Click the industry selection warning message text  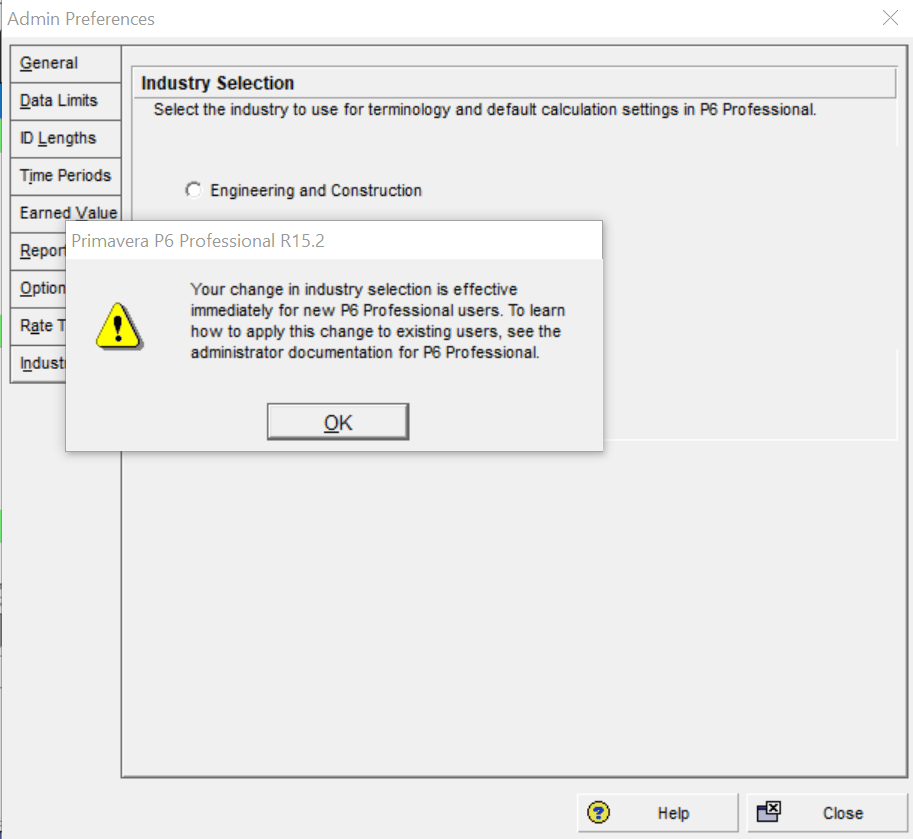click(378, 321)
